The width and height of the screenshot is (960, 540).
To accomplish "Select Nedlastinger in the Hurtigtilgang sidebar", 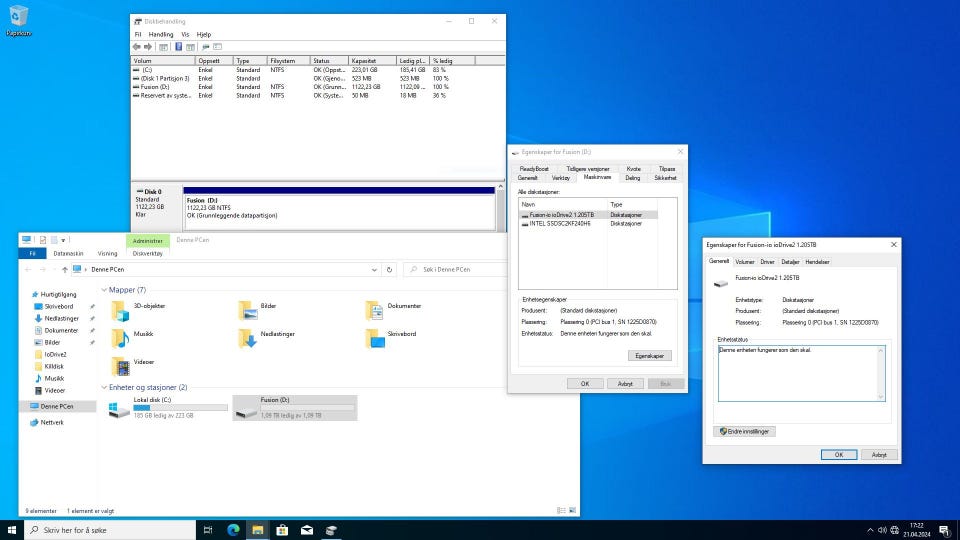I will 61,319.
